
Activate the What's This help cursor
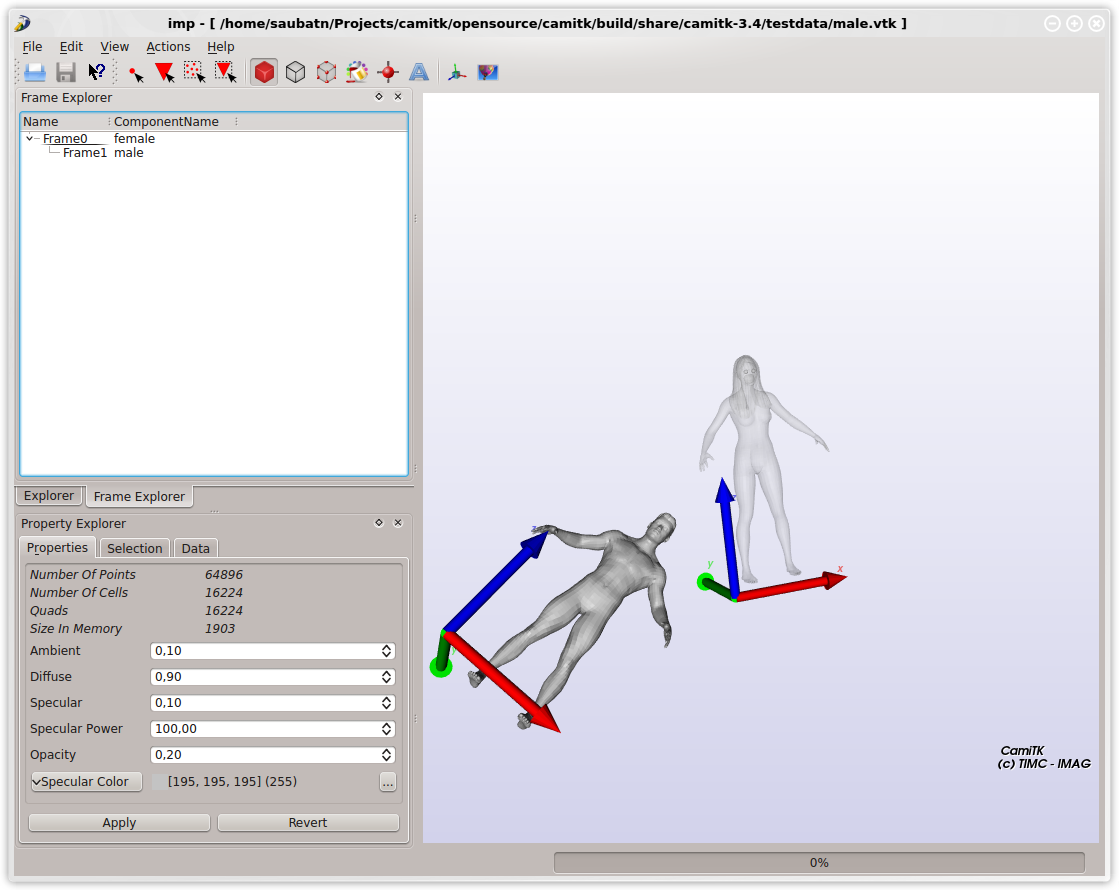(x=96, y=72)
